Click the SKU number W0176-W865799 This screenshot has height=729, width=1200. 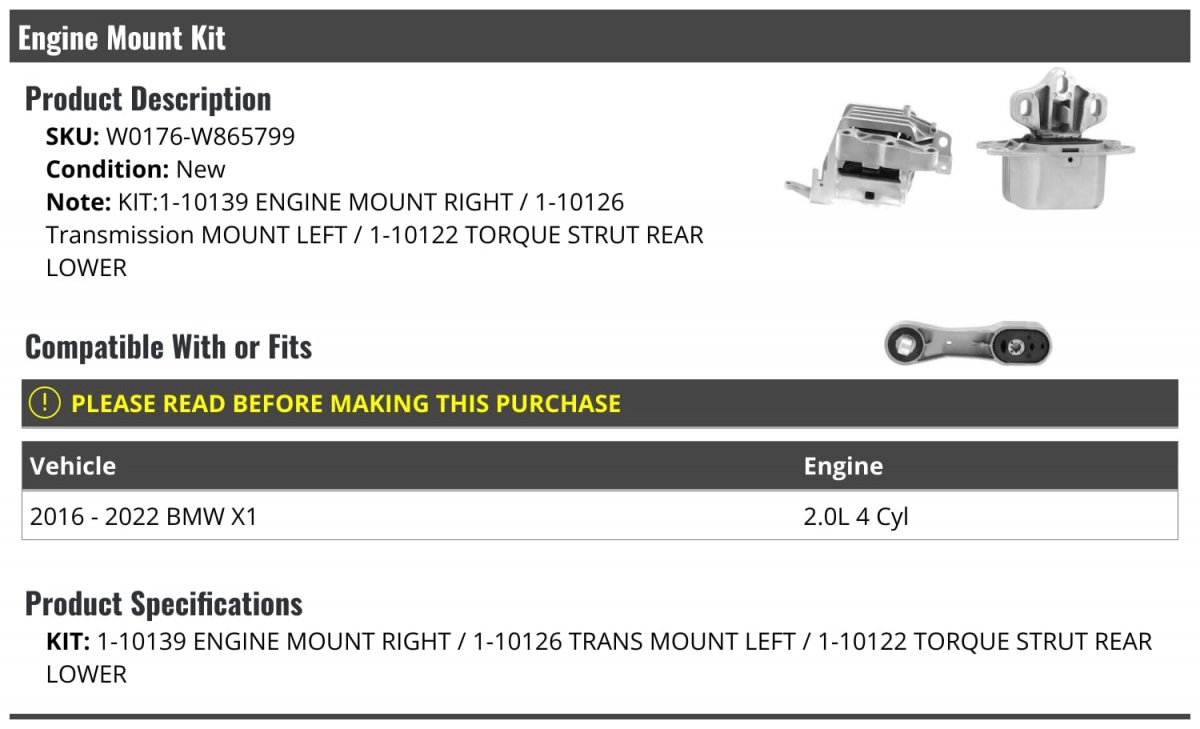coord(201,137)
